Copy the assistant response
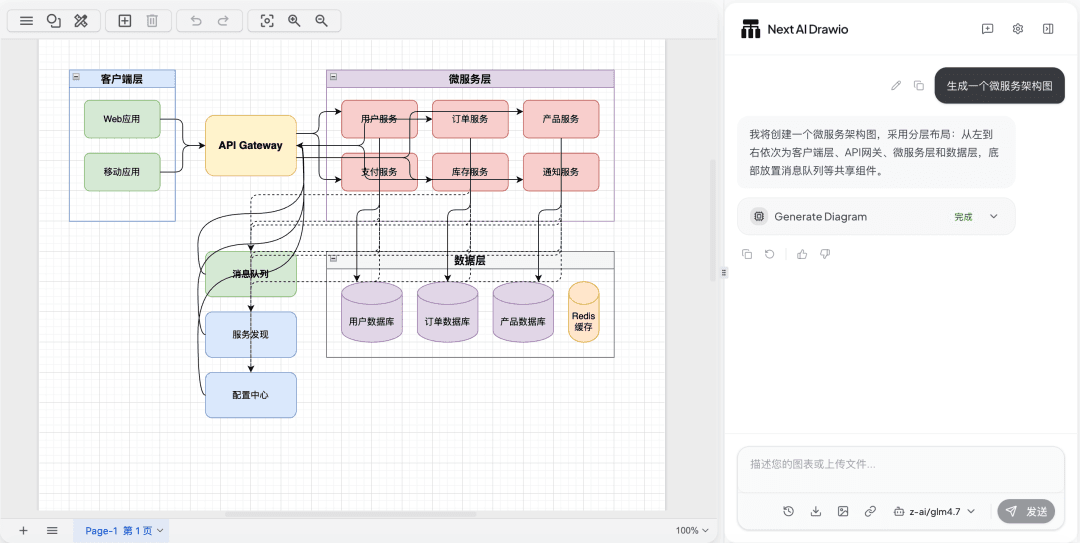 747,254
